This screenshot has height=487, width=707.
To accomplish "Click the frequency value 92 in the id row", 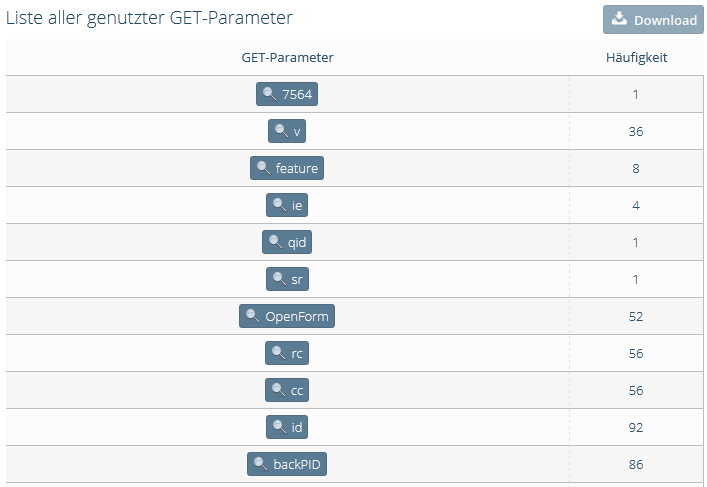I will tap(636, 427).
